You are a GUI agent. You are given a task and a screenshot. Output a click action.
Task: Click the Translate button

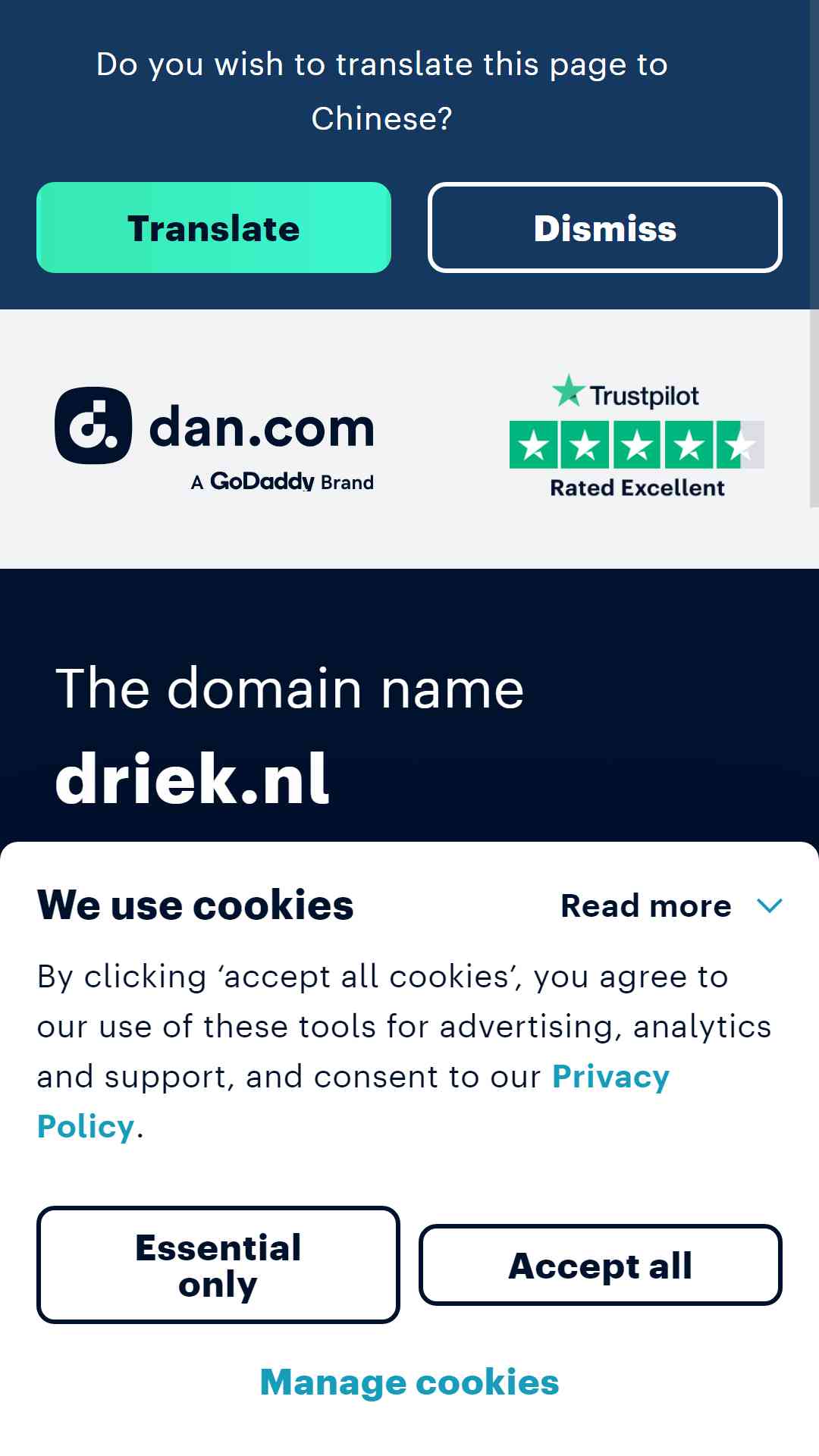pyautogui.click(x=214, y=227)
